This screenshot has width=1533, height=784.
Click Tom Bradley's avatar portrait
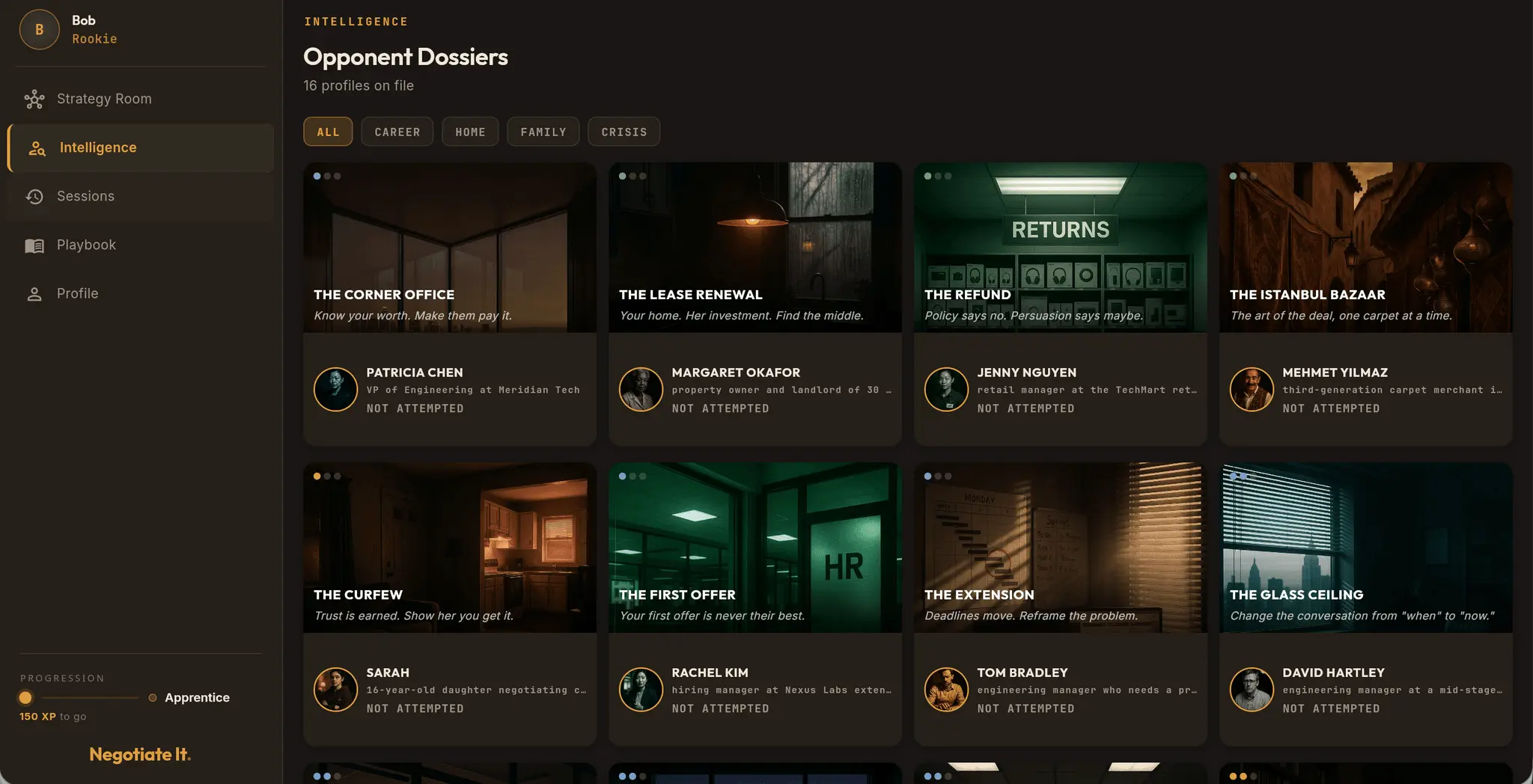pos(946,689)
